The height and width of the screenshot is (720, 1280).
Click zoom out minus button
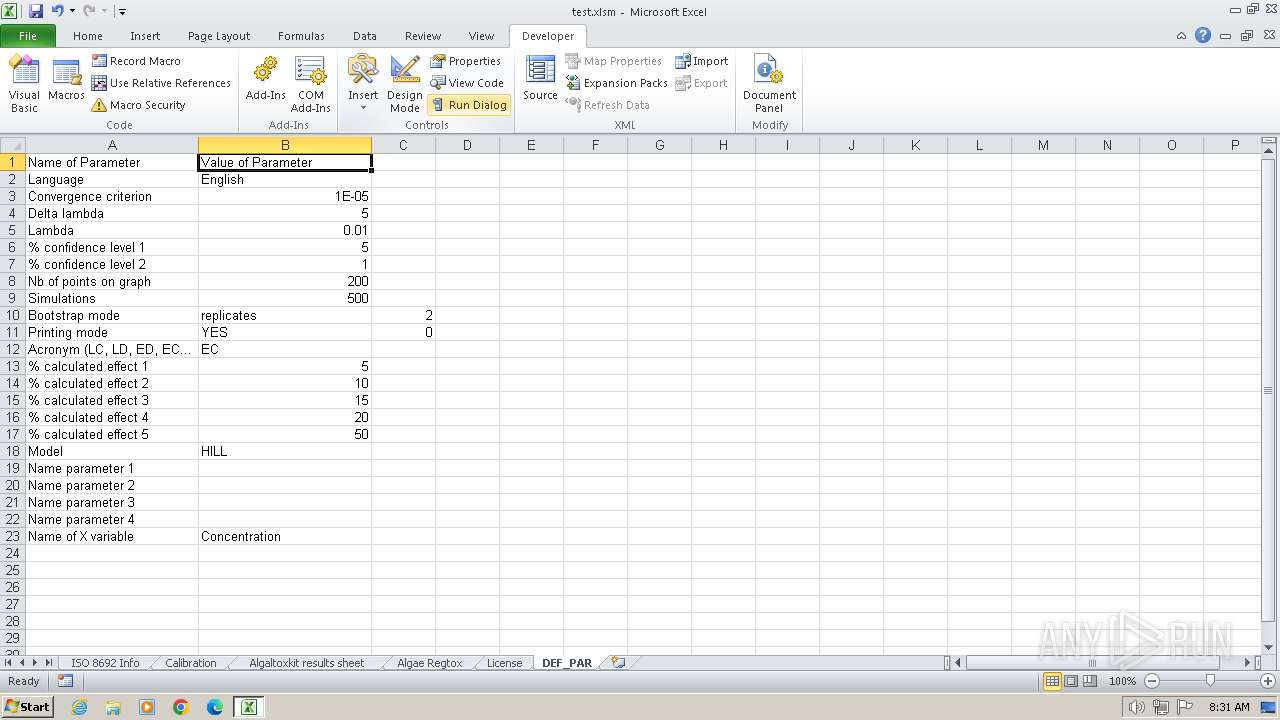pos(1152,681)
